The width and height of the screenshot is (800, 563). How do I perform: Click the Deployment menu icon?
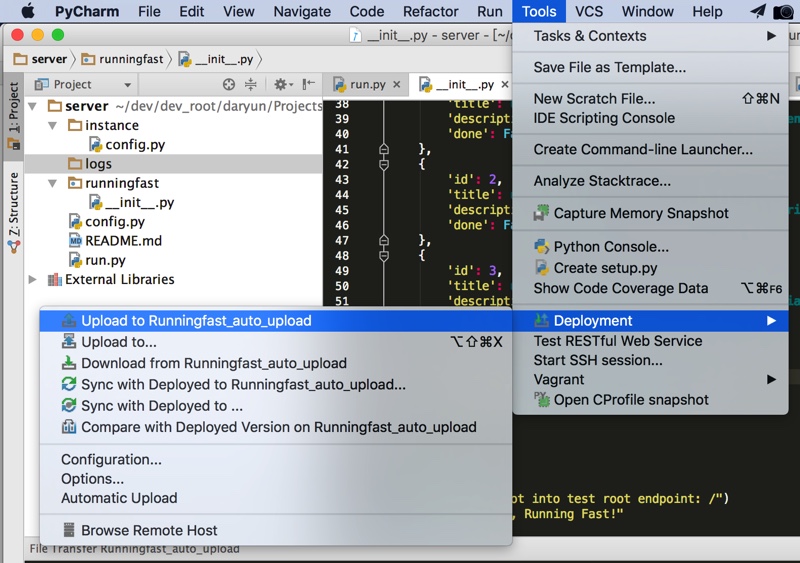point(541,321)
